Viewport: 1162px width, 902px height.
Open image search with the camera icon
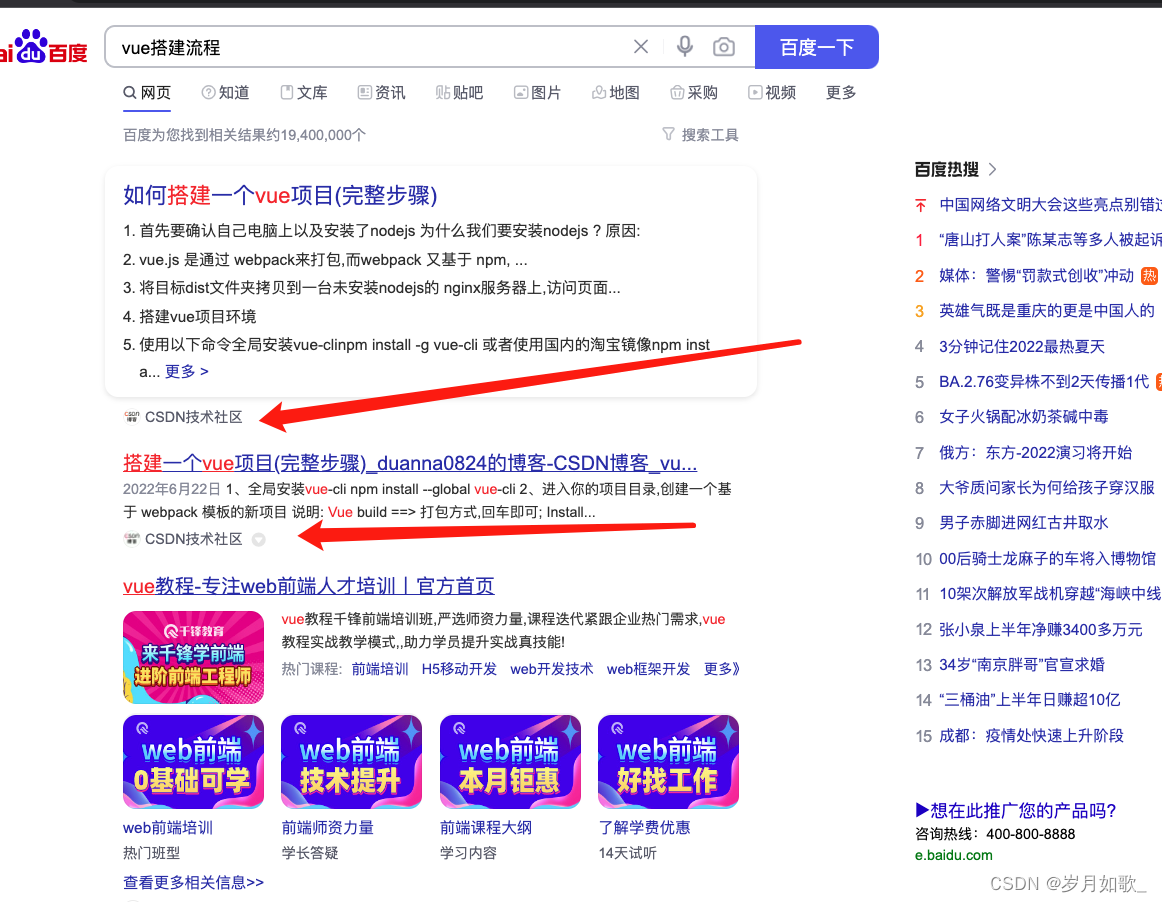pyautogui.click(x=724, y=47)
